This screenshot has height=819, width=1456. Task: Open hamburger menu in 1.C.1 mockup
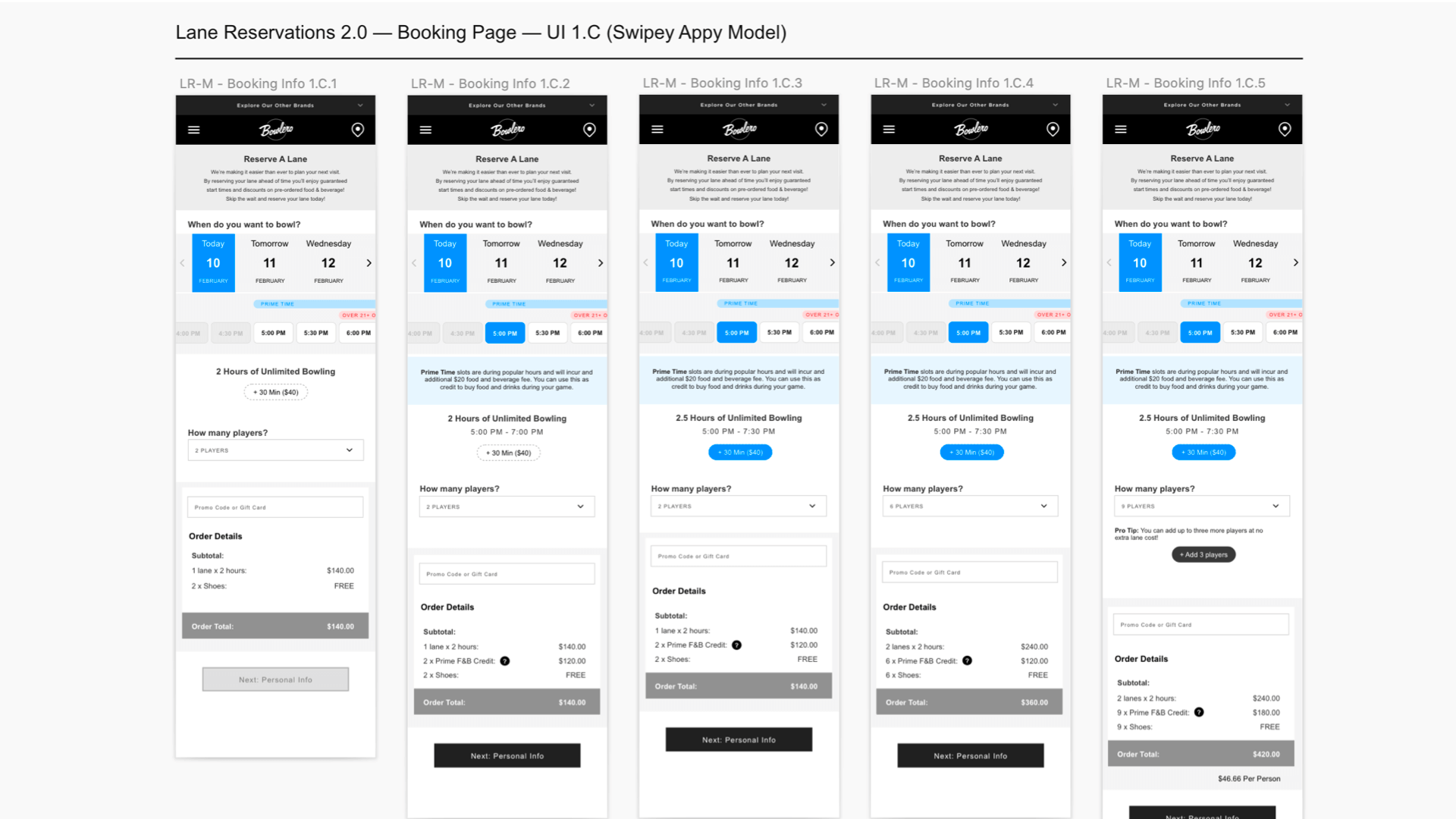point(194,130)
